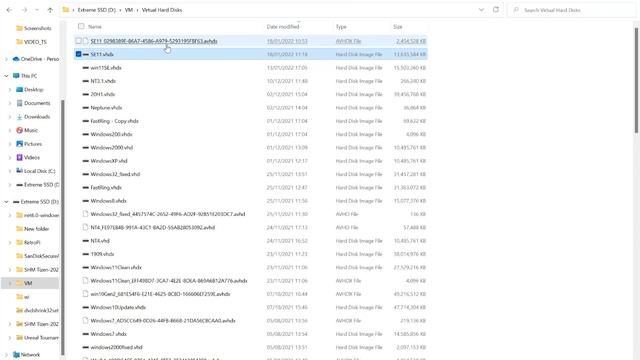Expand the Desktop tree node
The height and width of the screenshot is (360, 640).
click(x=10, y=89)
